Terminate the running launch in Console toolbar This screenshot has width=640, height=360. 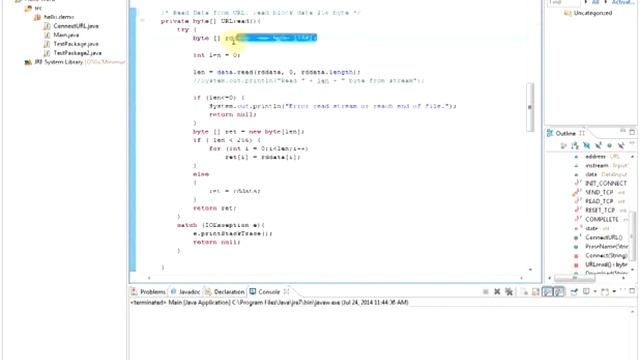click(485, 292)
